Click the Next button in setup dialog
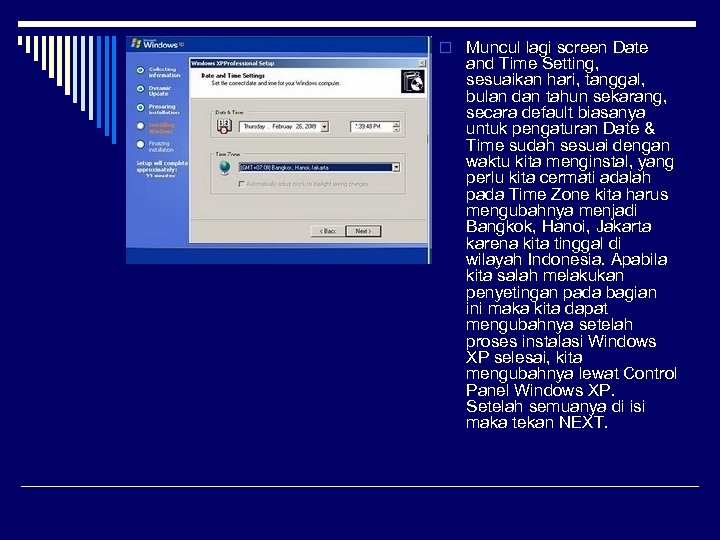Viewport: 720px width, 540px height. (x=363, y=231)
